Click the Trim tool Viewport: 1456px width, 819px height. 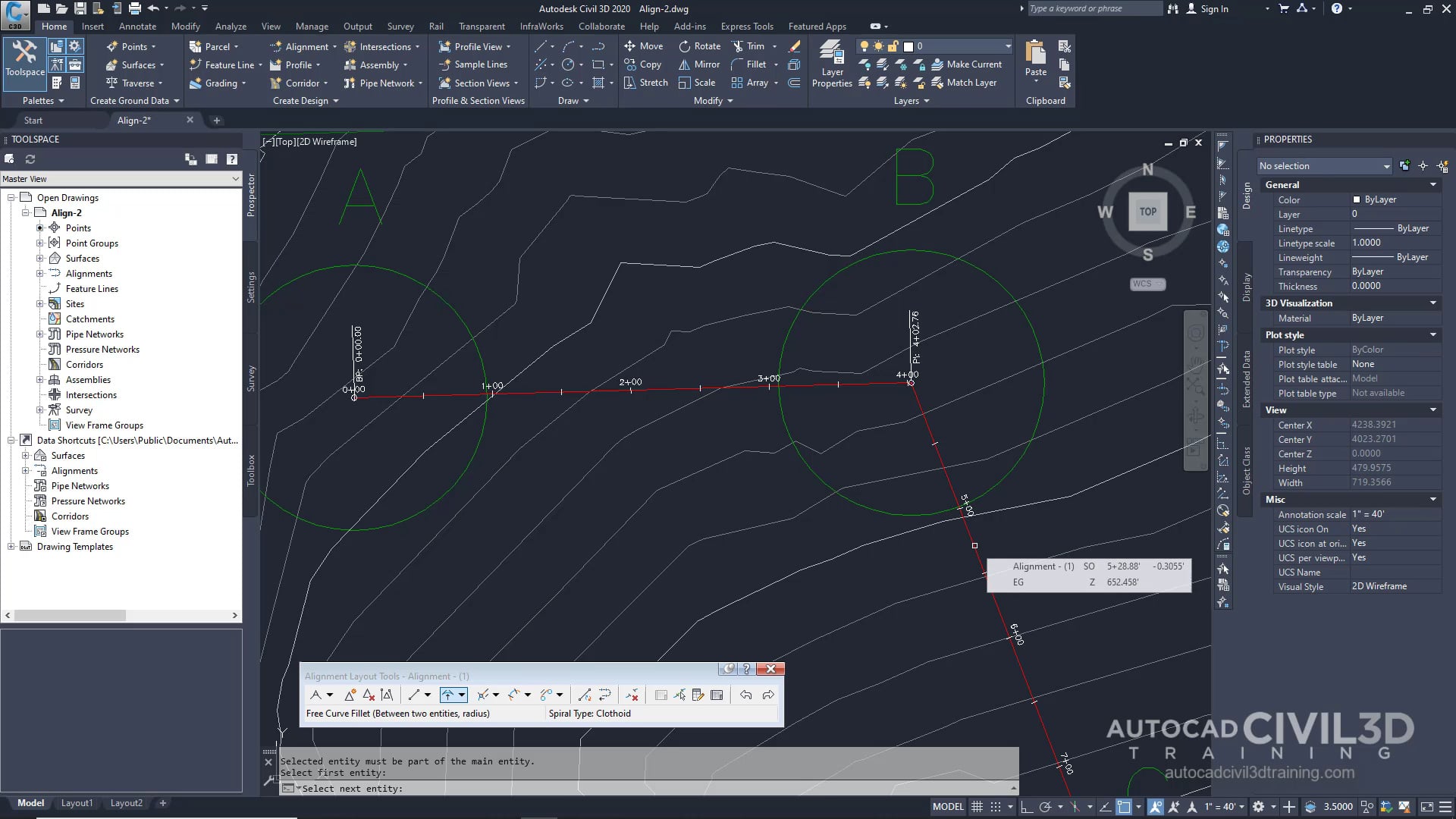click(x=748, y=46)
